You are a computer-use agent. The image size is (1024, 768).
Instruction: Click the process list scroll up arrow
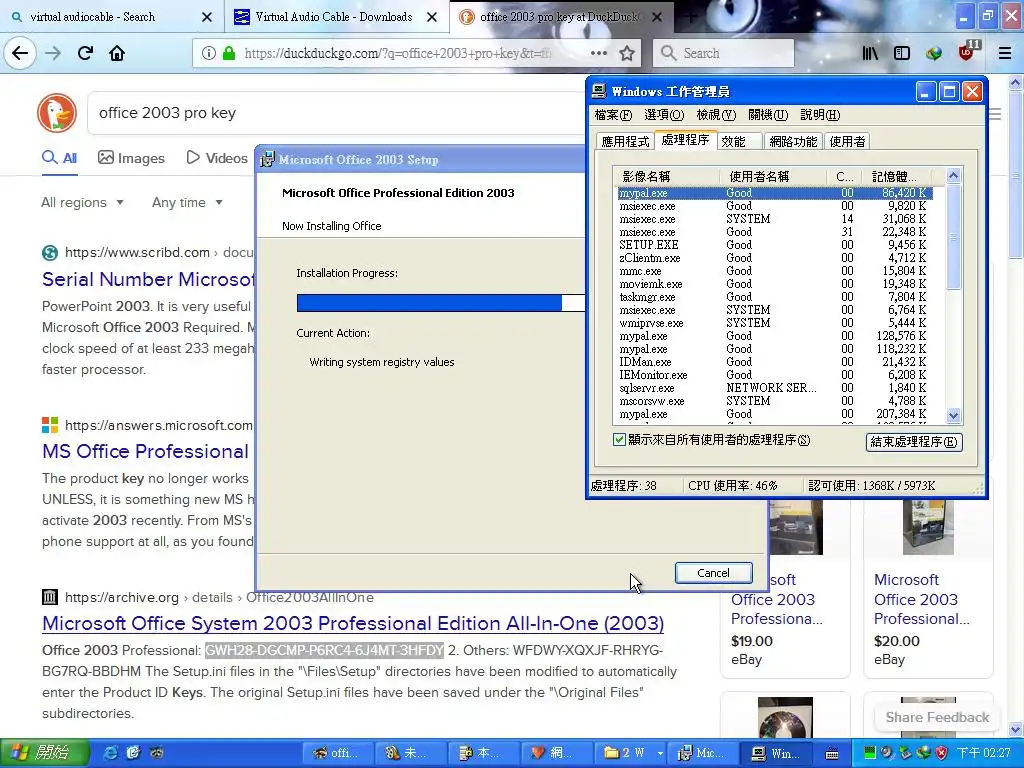click(x=953, y=175)
